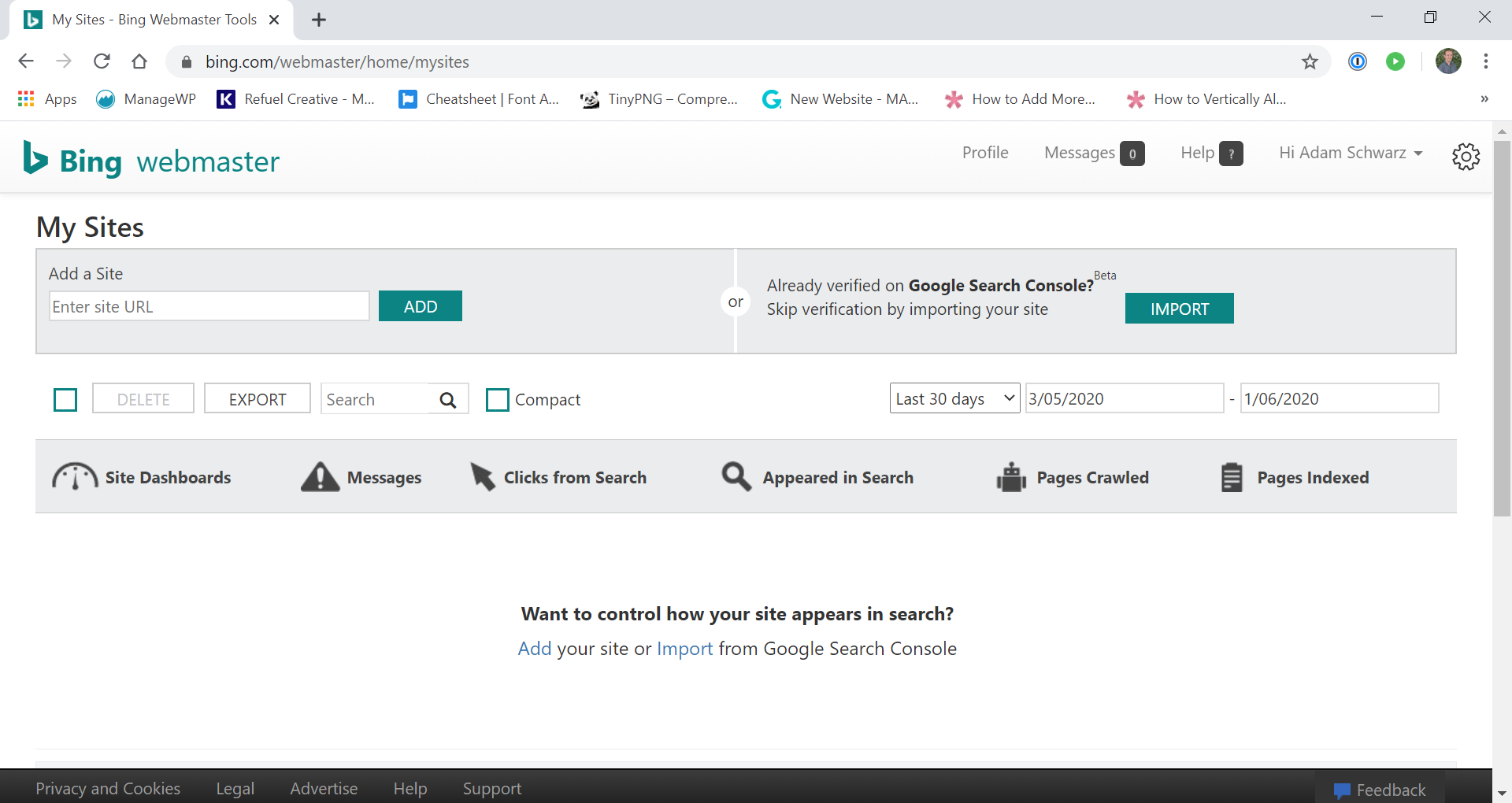This screenshot has width=1512, height=803.
Task: Click the Clicks from Search cursor icon
Action: (482, 476)
